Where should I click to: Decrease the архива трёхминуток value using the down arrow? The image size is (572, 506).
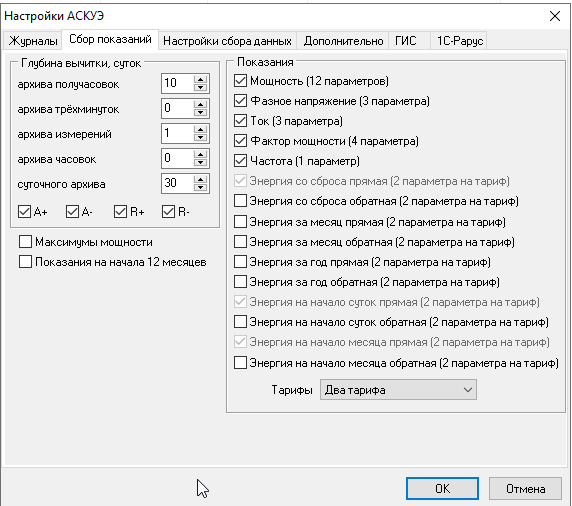coord(200,112)
